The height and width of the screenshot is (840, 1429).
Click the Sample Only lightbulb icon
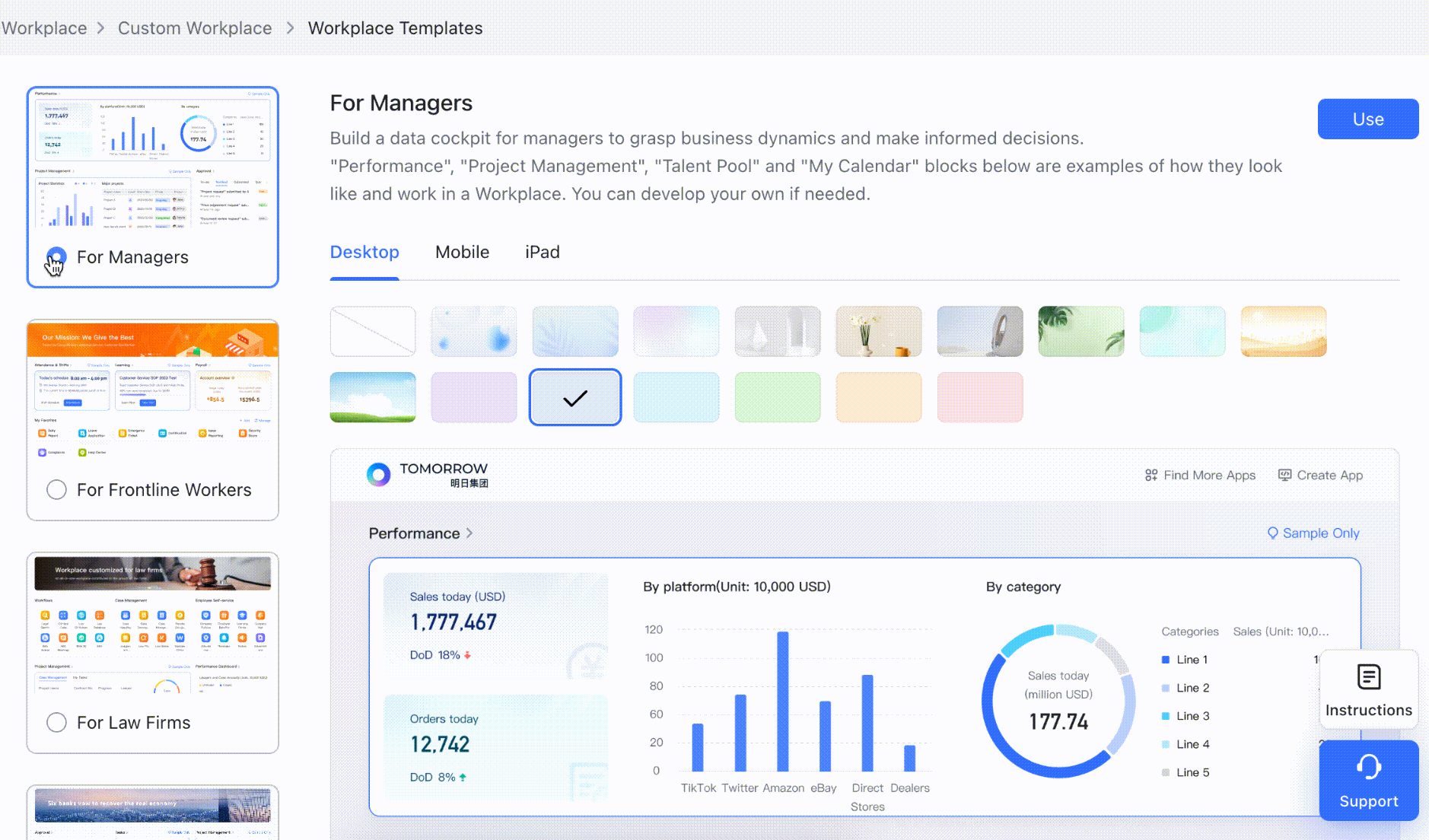click(x=1272, y=533)
